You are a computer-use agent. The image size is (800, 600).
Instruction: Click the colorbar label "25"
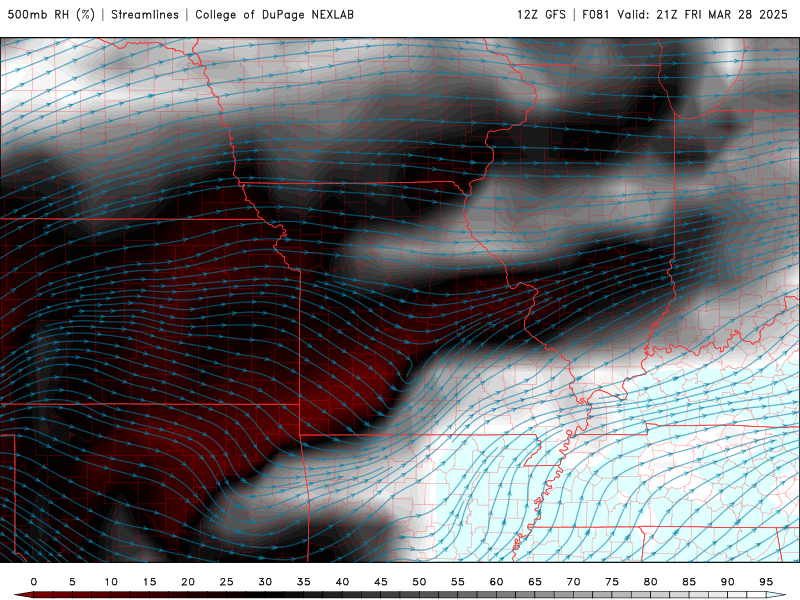point(227,582)
